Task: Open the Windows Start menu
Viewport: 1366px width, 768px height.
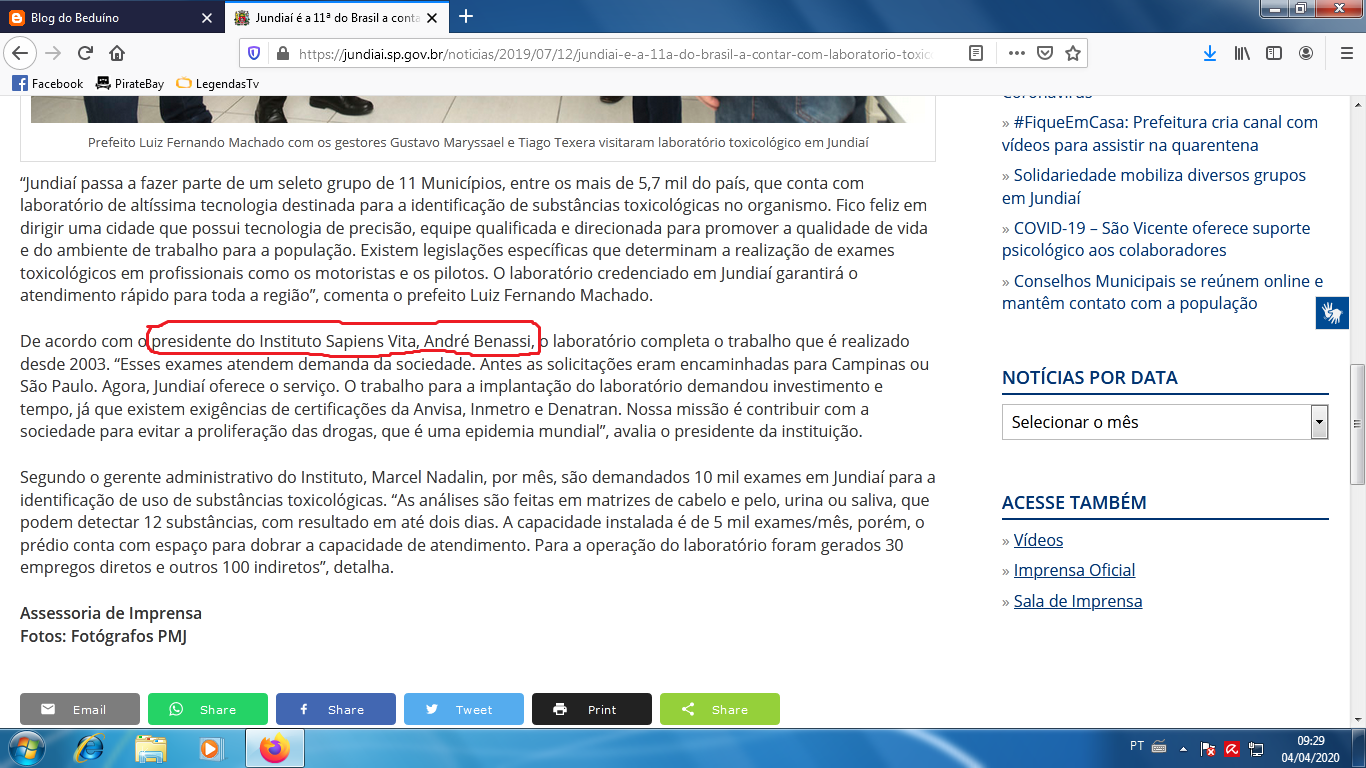Action: click(25, 748)
